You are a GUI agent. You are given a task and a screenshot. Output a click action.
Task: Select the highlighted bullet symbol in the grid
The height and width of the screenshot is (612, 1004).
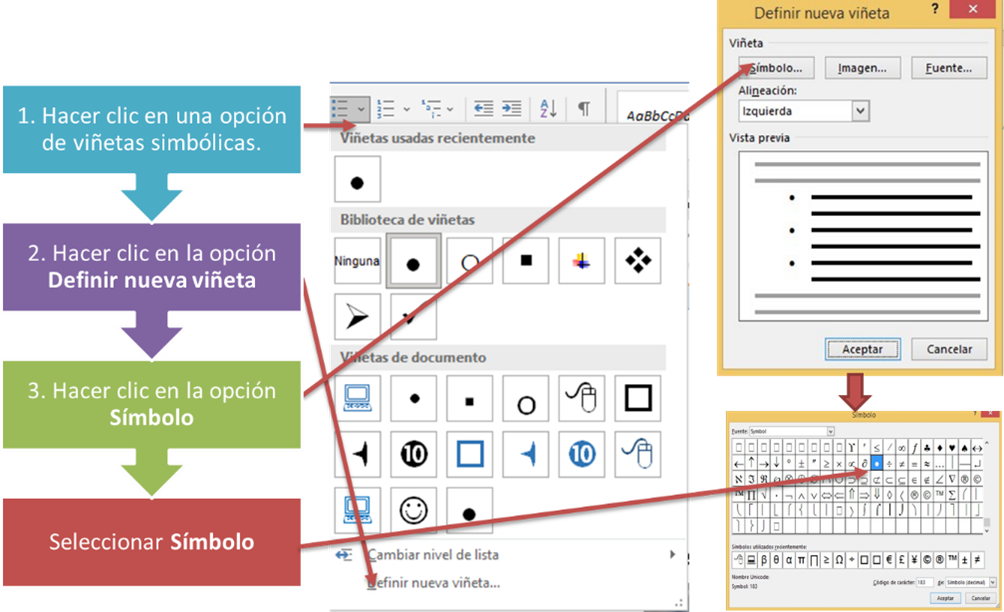click(x=876, y=463)
